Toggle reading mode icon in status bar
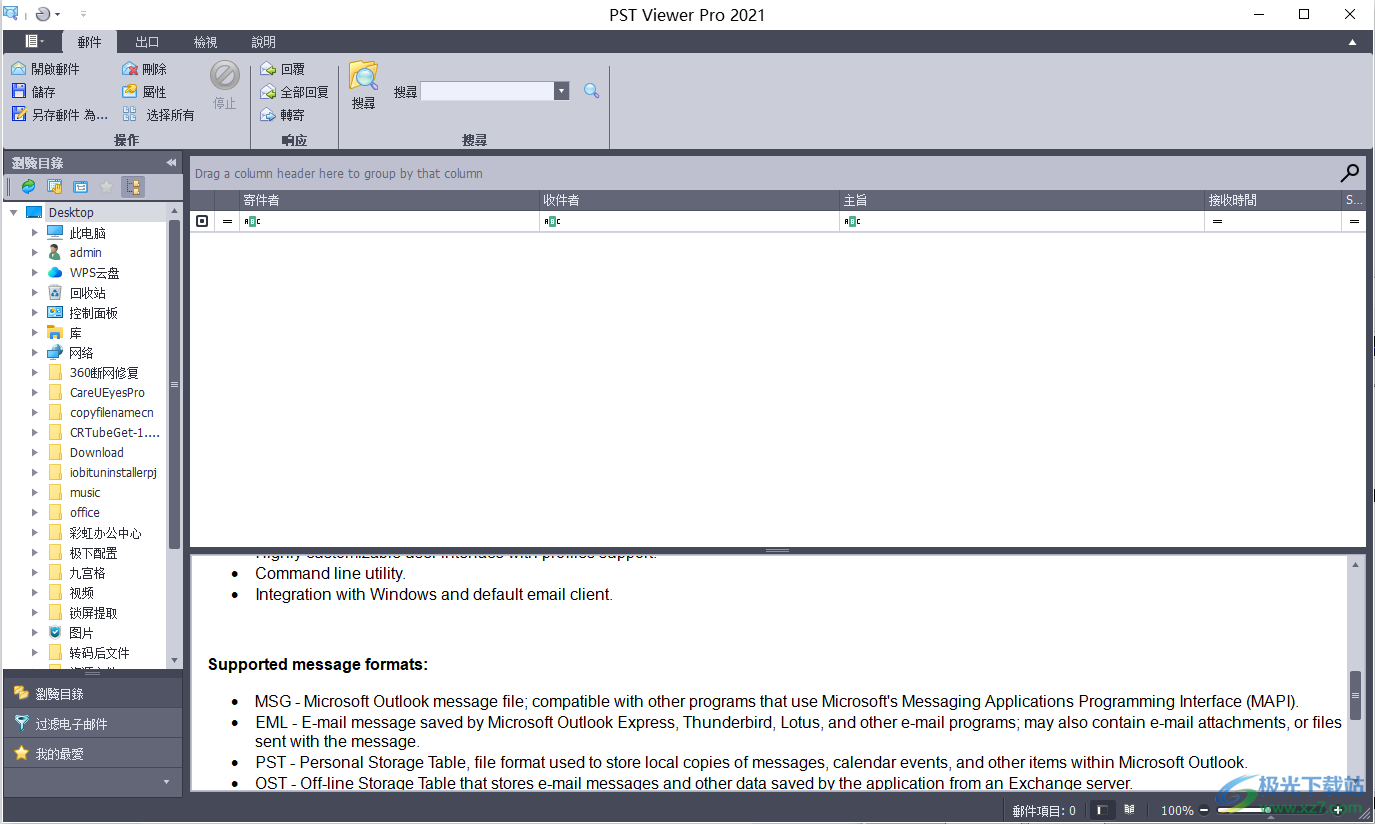Viewport: 1375px width, 824px height. click(1129, 810)
